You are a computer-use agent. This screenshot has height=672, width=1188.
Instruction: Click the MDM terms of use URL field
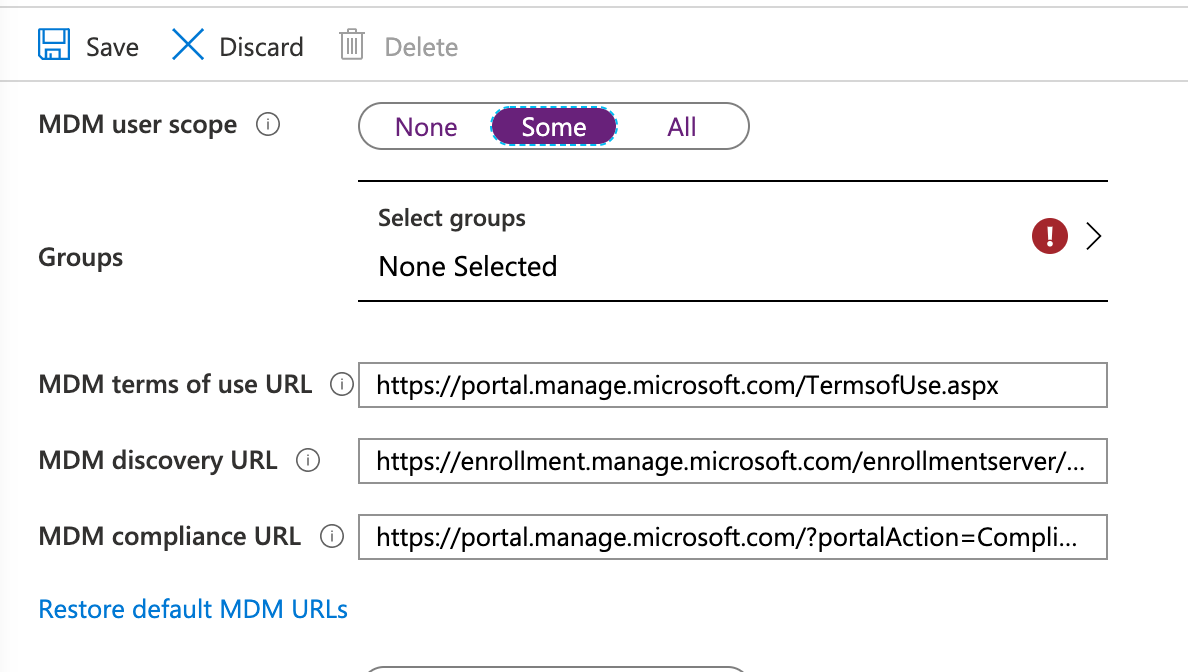tap(732, 385)
